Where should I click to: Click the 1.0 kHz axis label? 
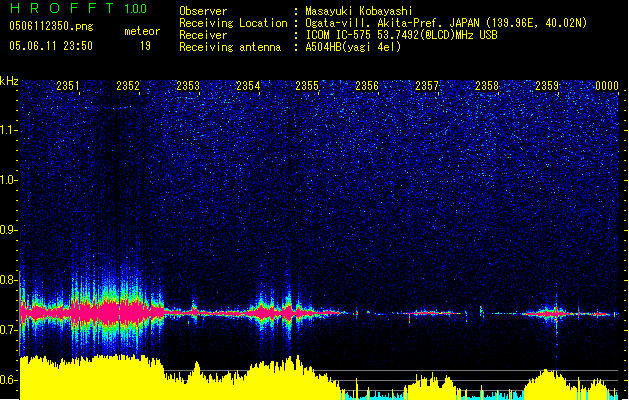point(8,180)
